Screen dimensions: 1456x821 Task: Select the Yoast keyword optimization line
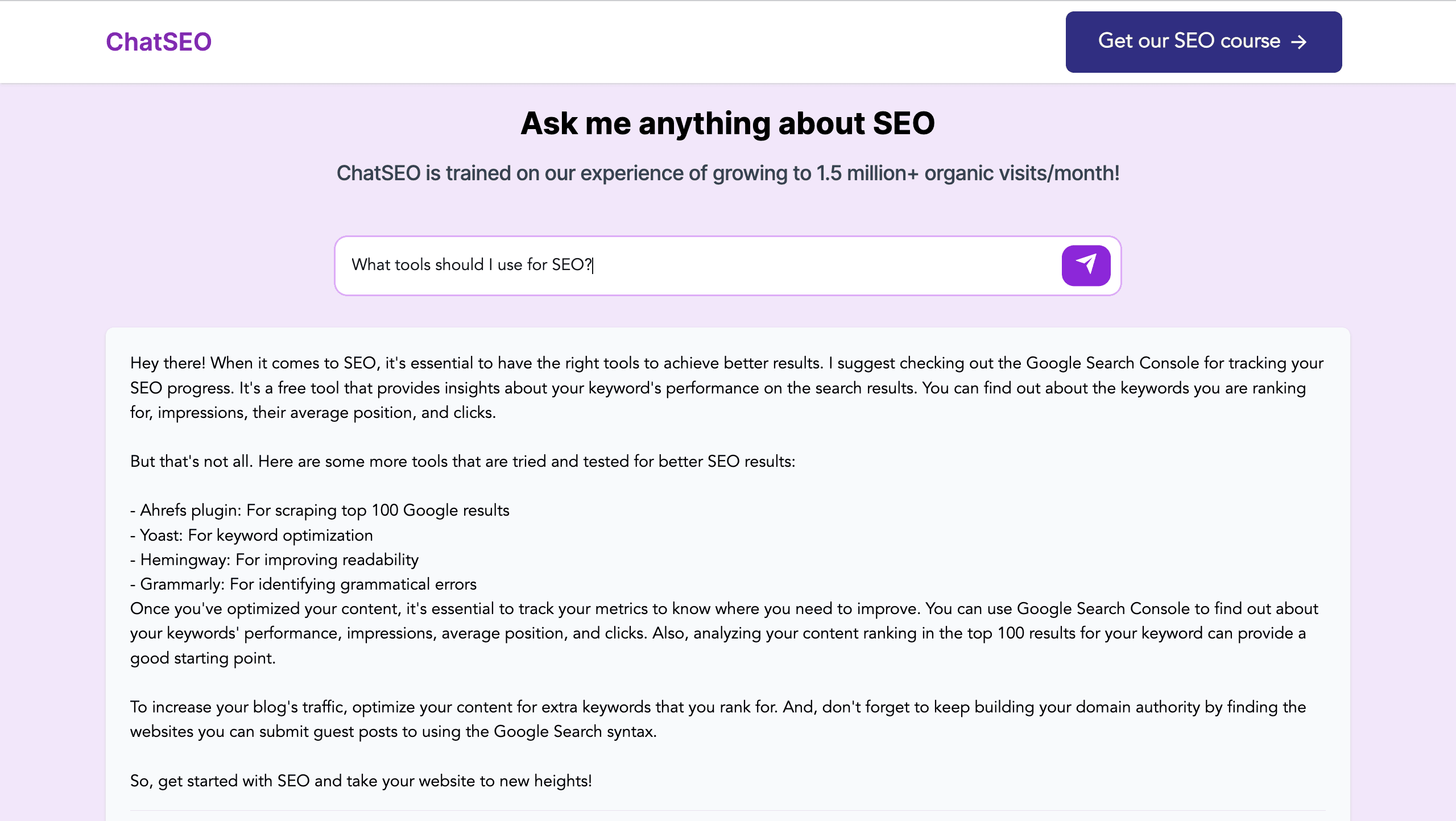point(251,535)
